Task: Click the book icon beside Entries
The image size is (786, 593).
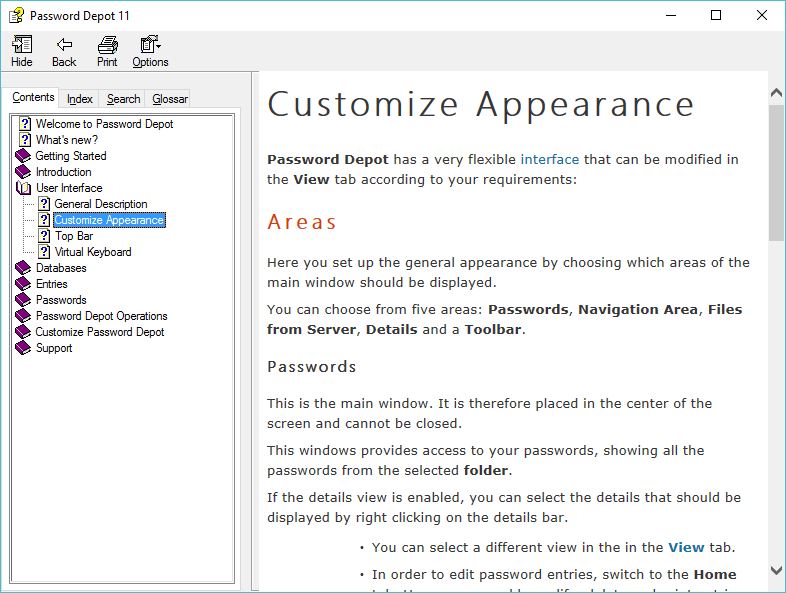Action: tap(23, 284)
